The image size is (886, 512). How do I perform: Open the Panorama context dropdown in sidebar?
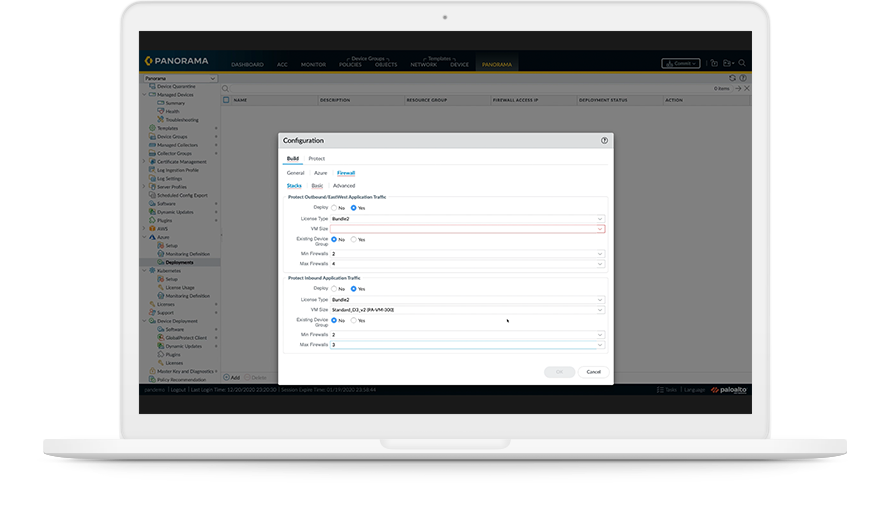pyautogui.click(x=179, y=78)
